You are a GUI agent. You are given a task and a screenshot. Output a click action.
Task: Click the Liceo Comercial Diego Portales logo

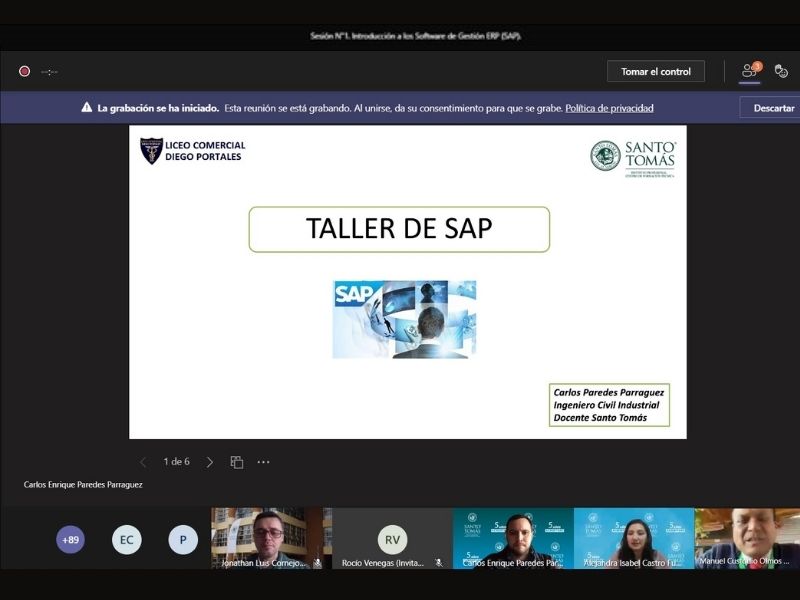point(193,151)
